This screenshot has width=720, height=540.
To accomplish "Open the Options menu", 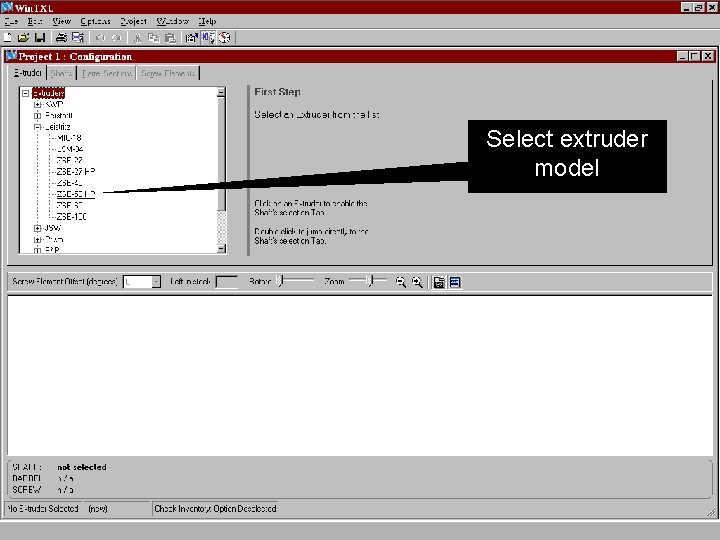I will point(96,21).
